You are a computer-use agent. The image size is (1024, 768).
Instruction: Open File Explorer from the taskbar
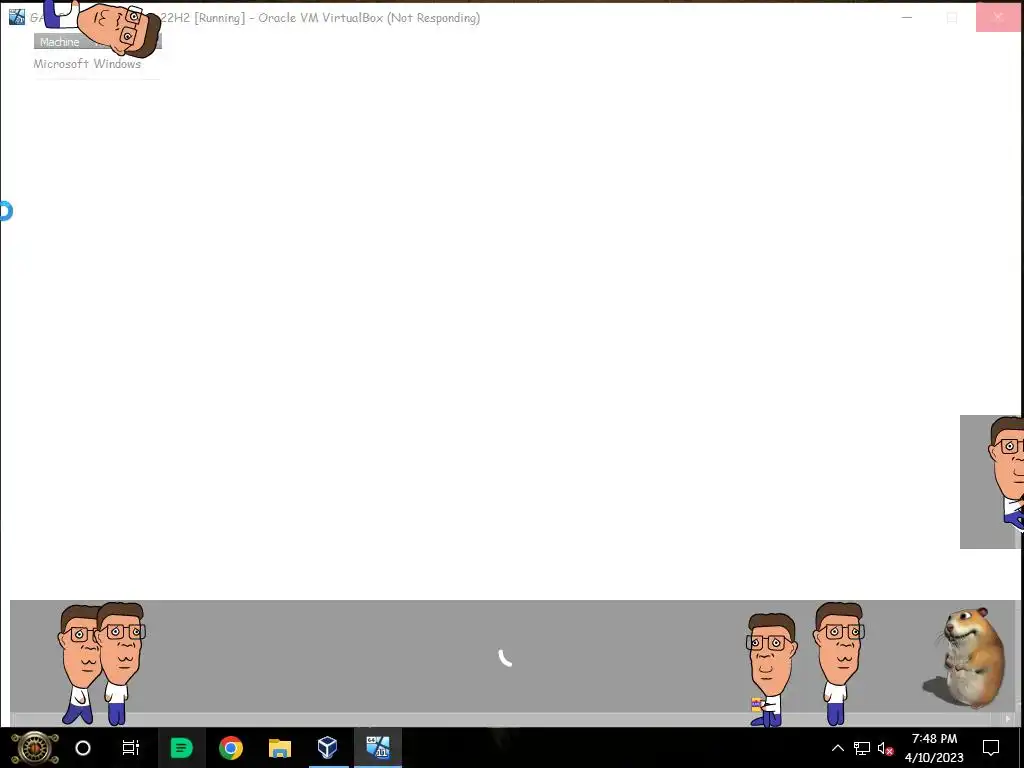pyautogui.click(x=280, y=748)
